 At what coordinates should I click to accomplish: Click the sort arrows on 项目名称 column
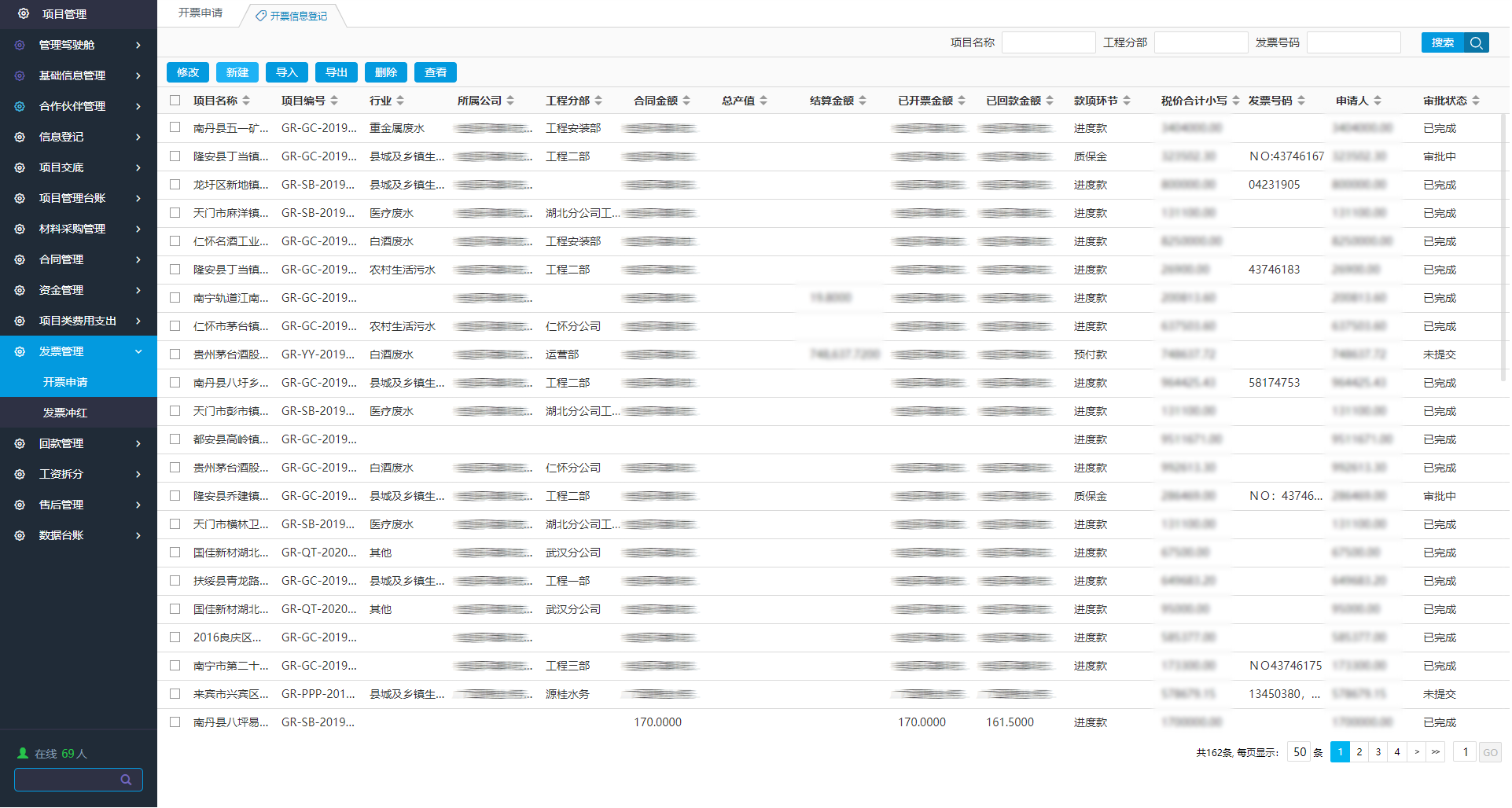coord(246,101)
